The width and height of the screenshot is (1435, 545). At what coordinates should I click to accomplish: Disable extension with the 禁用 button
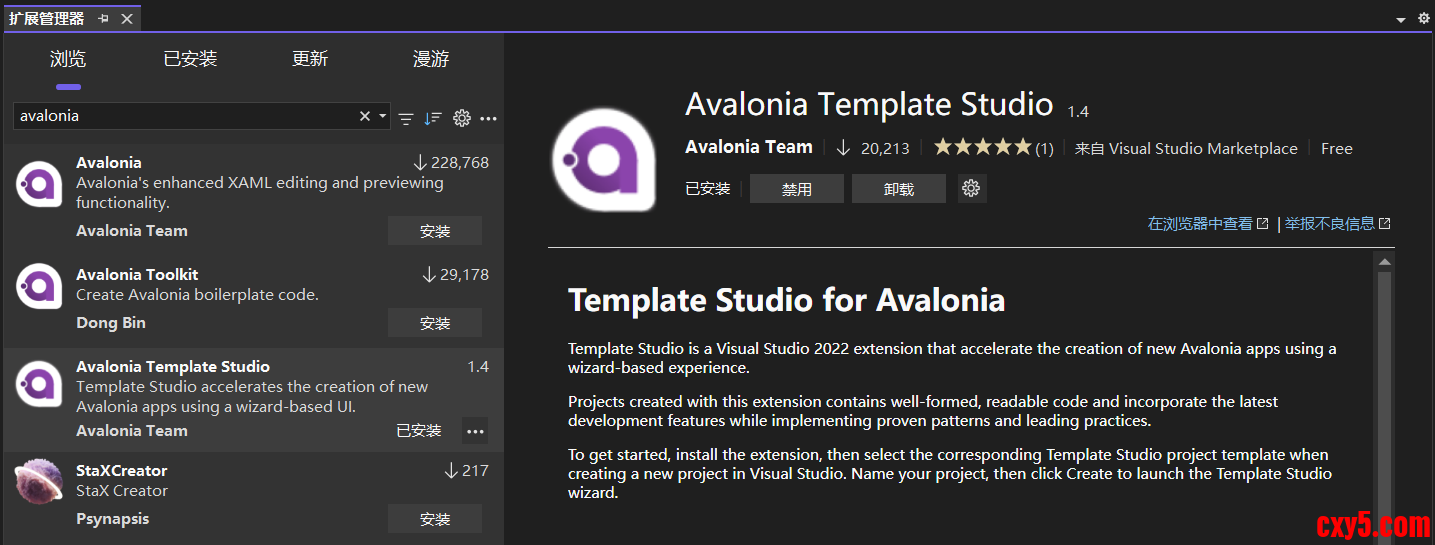click(x=797, y=189)
